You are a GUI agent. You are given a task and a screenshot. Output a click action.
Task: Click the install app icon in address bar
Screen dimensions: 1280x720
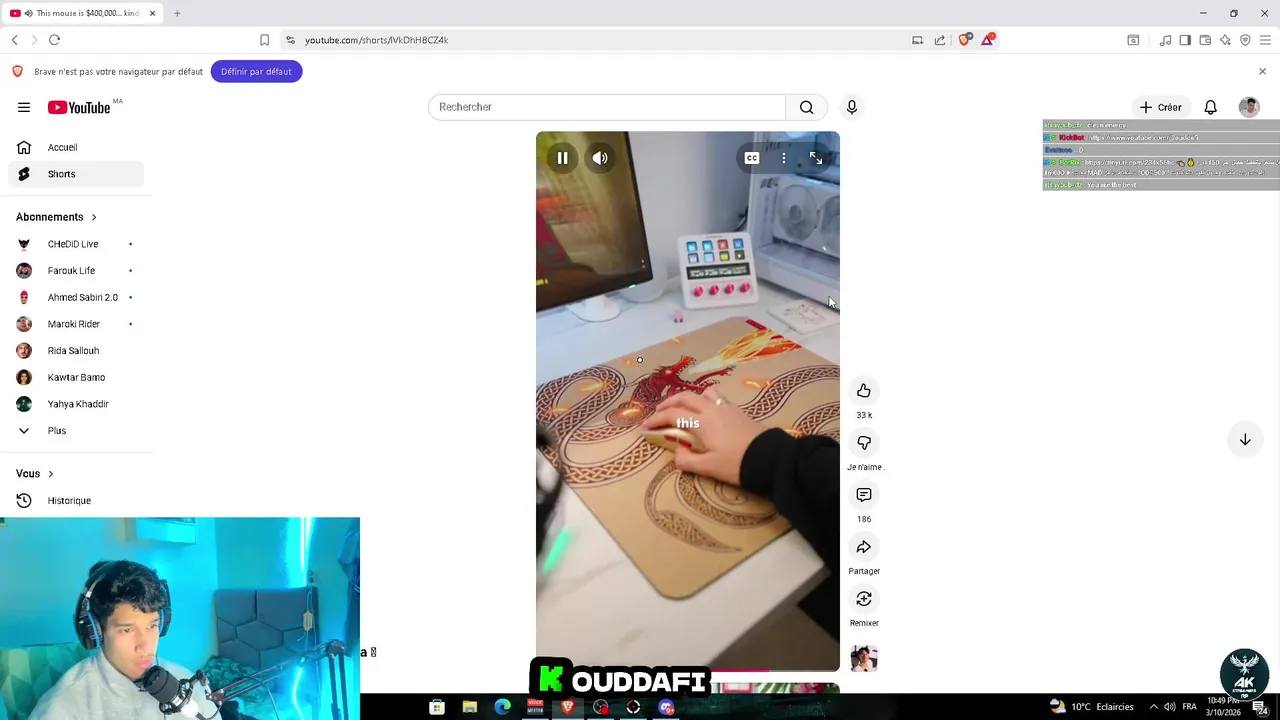point(917,40)
